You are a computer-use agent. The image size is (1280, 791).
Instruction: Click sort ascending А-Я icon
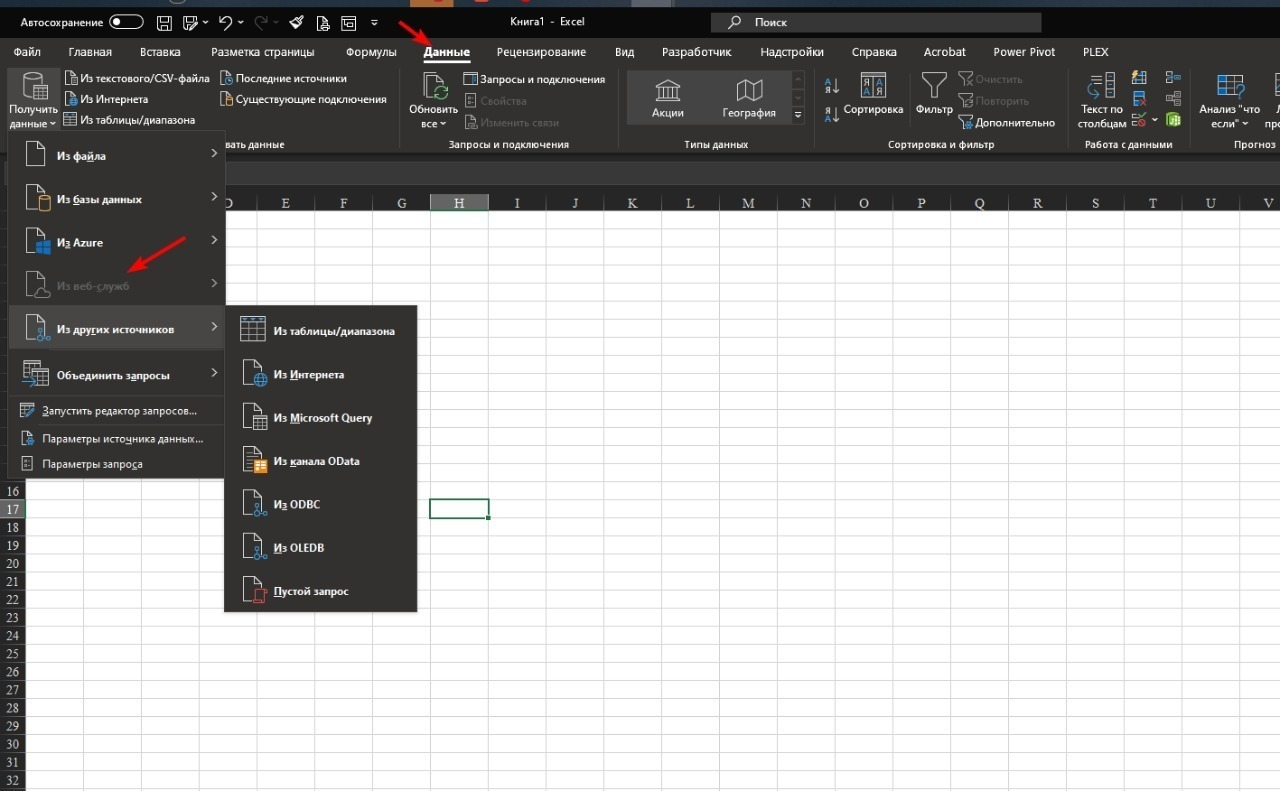tap(832, 87)
